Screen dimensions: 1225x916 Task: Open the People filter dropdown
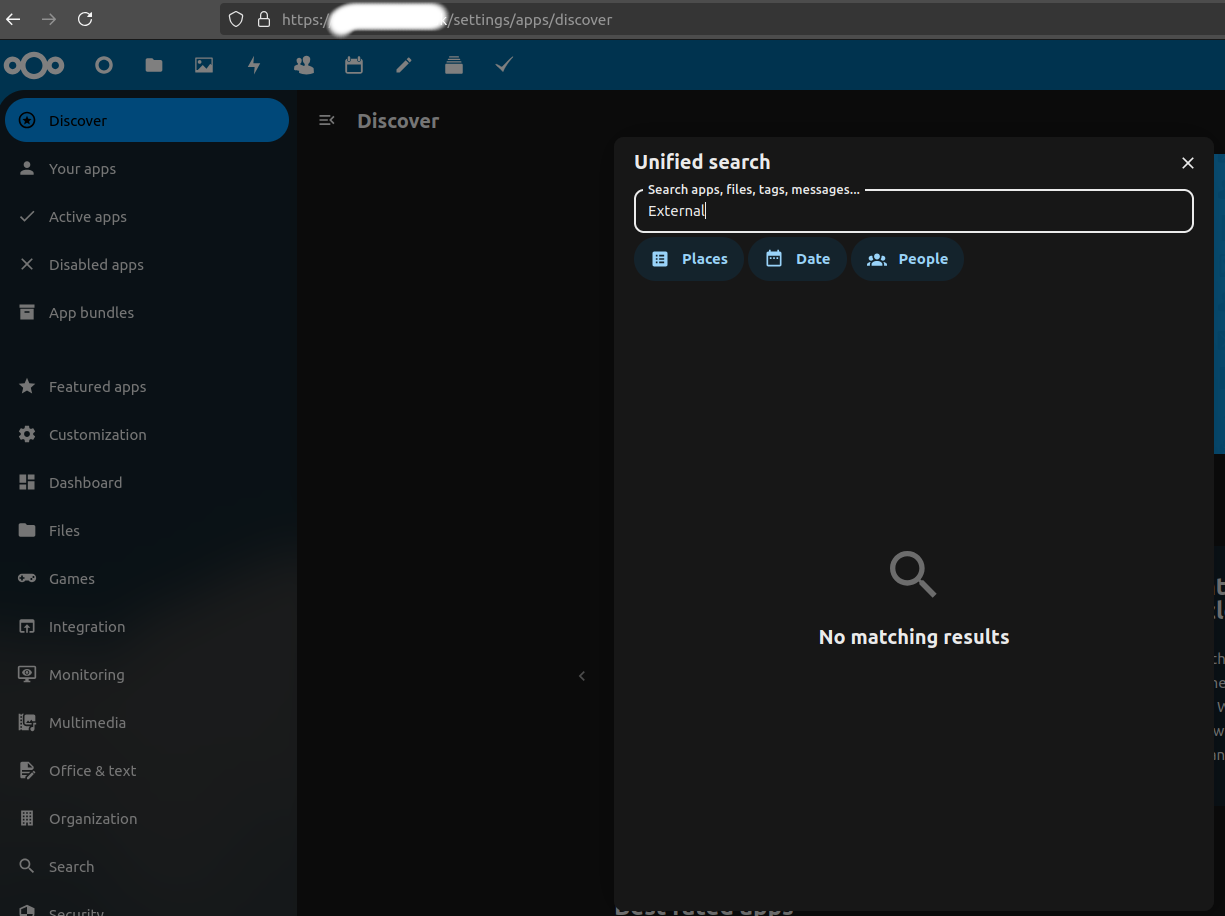[x=907, y=259]
